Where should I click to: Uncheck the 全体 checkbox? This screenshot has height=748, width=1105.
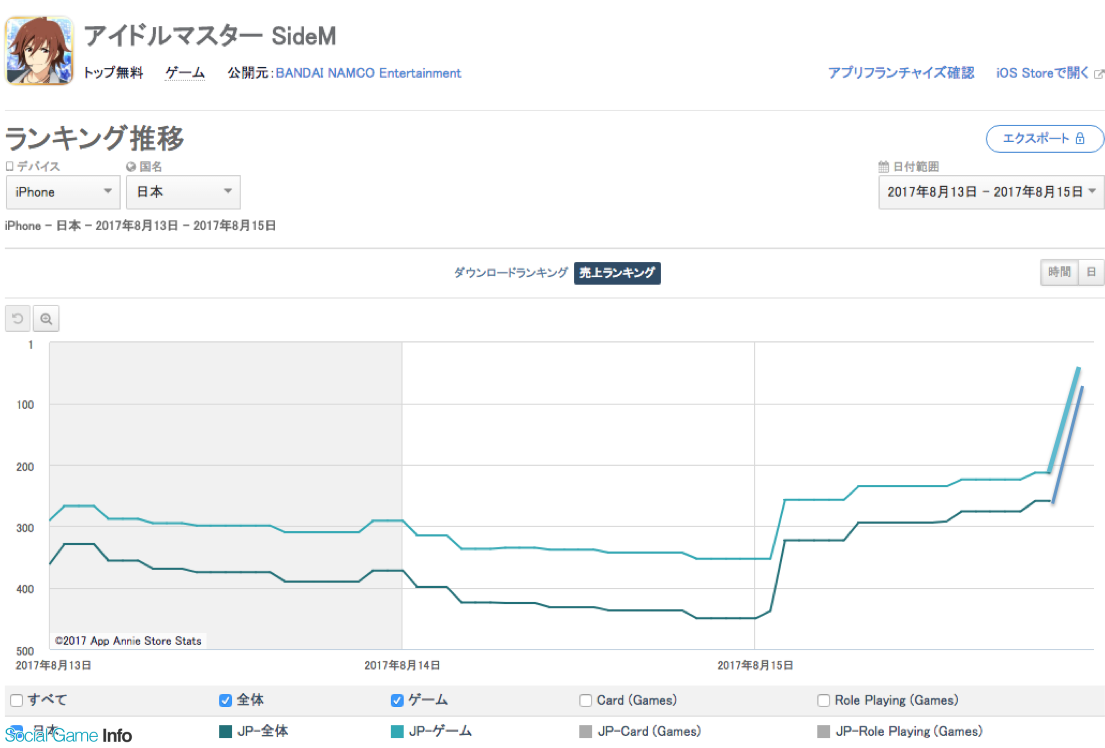click(x=226, y=700)
